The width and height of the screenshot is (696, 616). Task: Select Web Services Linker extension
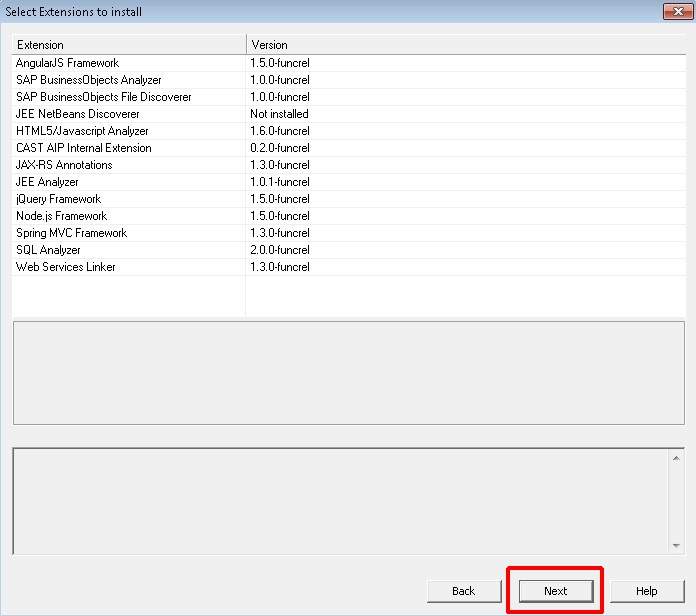point(349,267)
